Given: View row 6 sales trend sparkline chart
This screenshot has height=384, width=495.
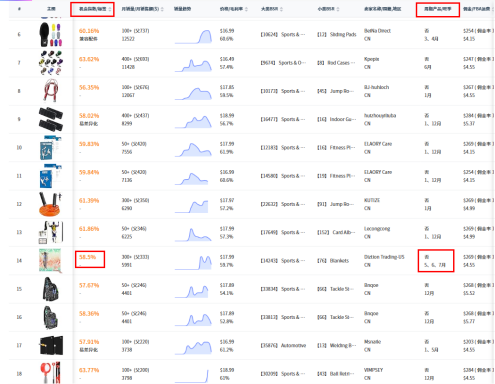Looking at the screenshot, I should 193,37.
